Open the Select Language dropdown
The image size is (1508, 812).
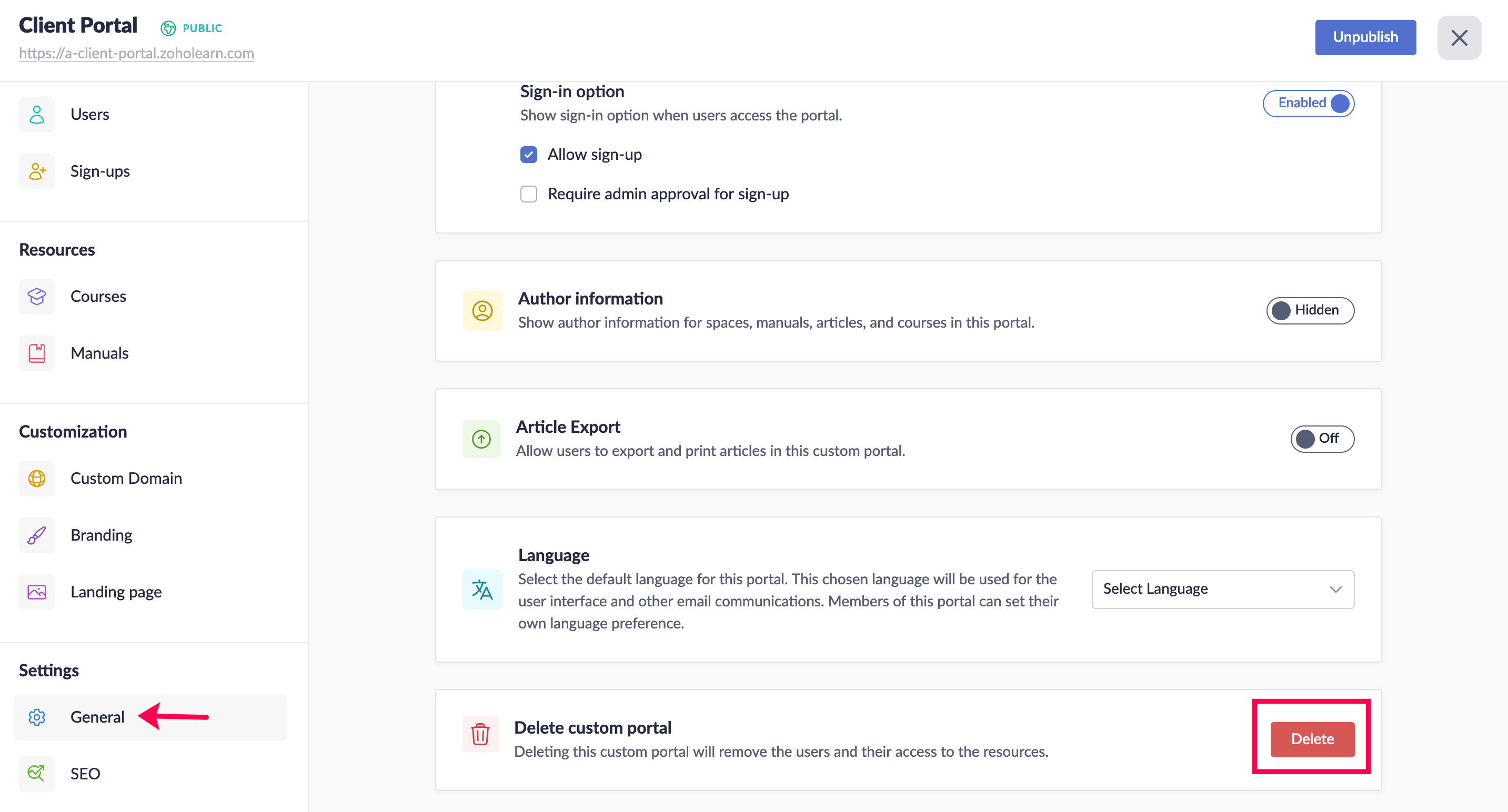(1222, 588)
